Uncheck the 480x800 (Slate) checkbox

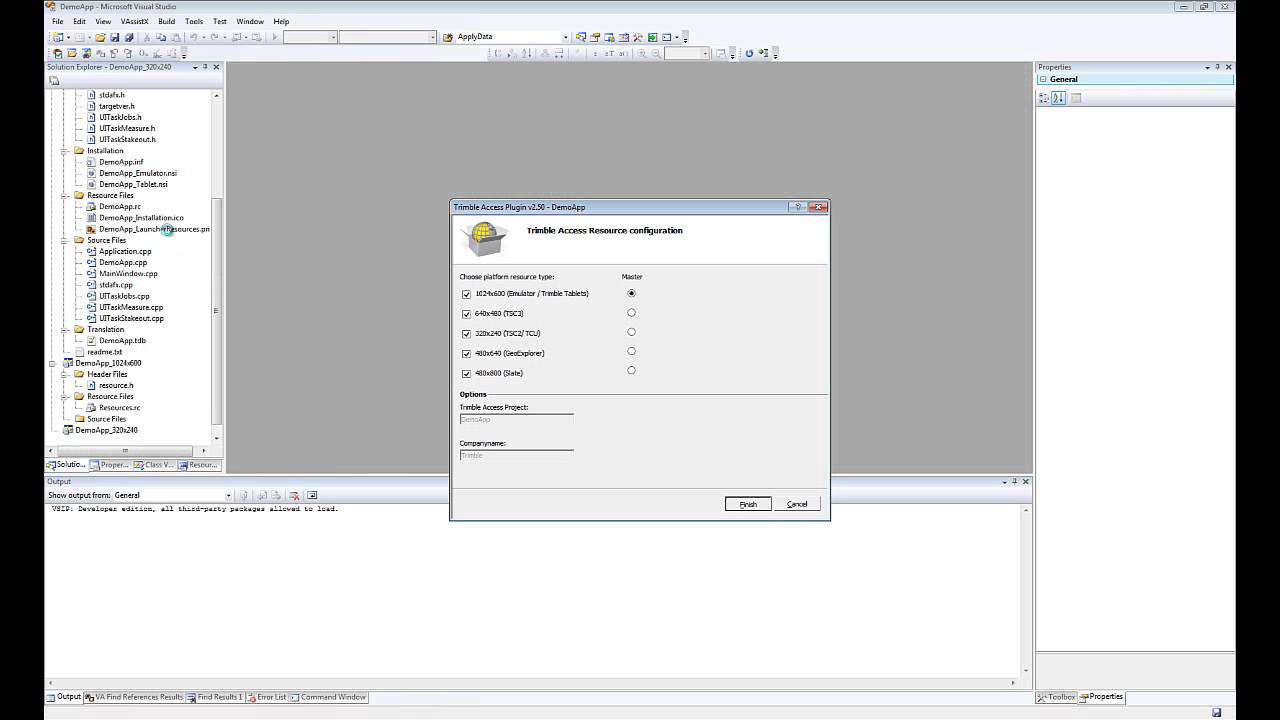tap(466, 374)
